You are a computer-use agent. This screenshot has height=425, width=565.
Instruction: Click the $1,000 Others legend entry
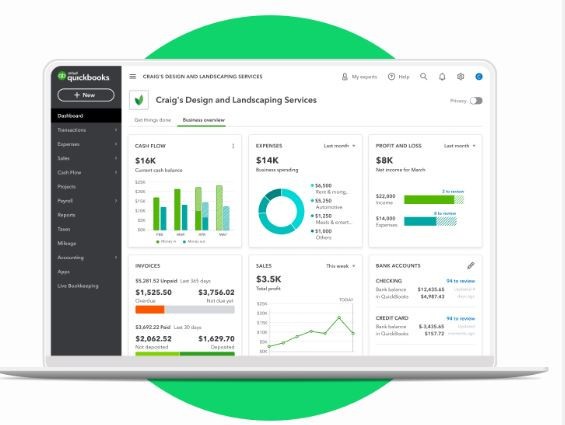pos(321,234)
